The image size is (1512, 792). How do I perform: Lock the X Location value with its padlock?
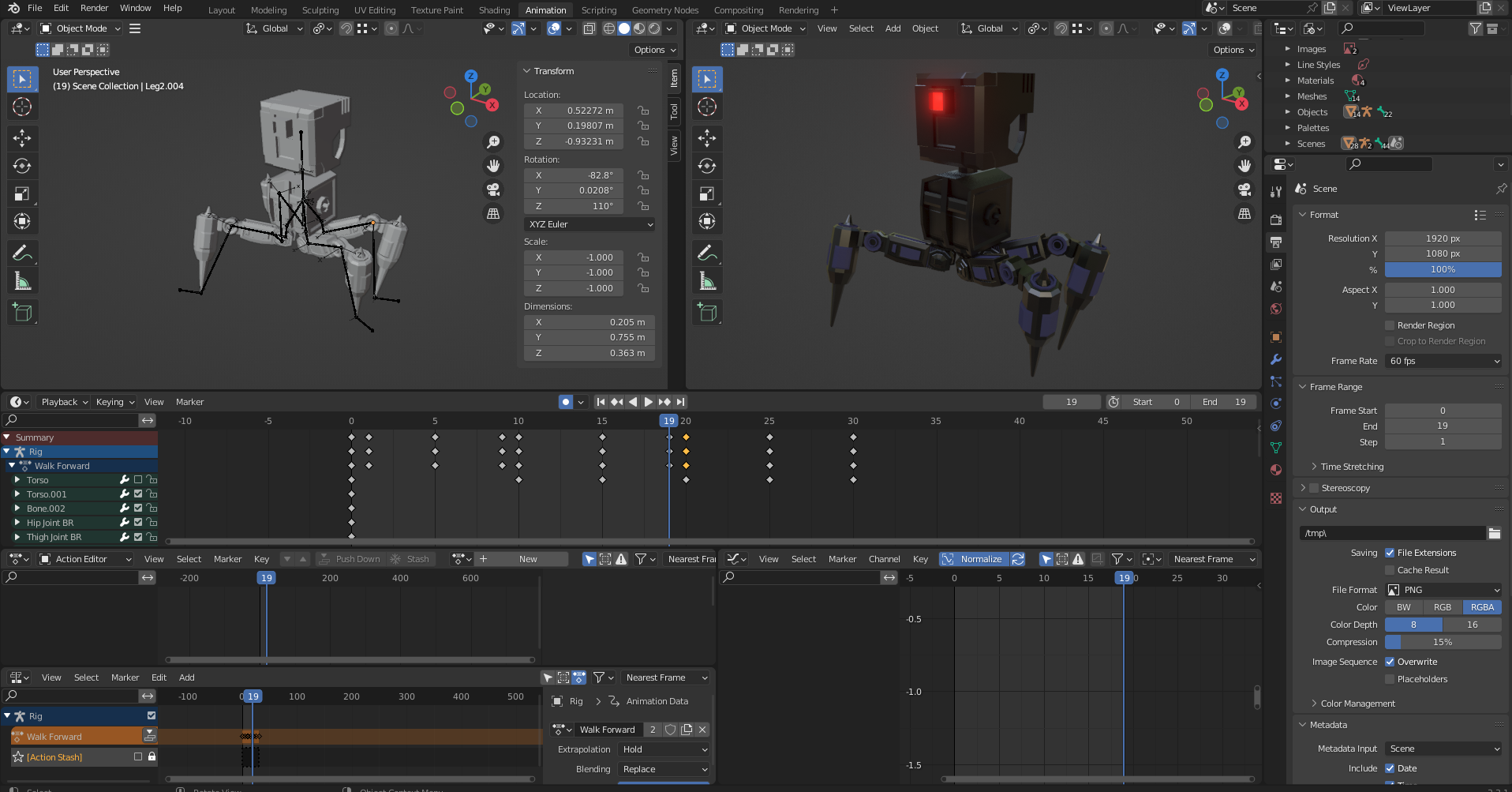(x=643, y=111)
